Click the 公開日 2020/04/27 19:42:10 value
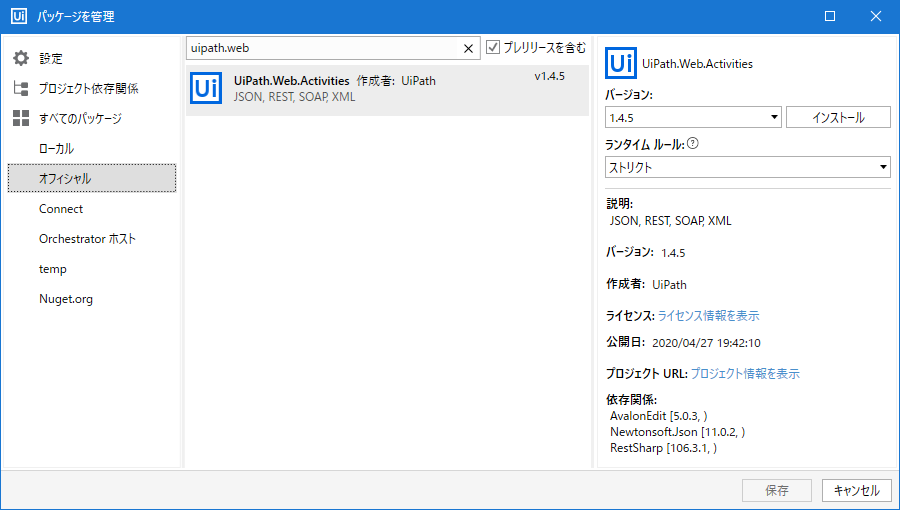 [706, 343]
